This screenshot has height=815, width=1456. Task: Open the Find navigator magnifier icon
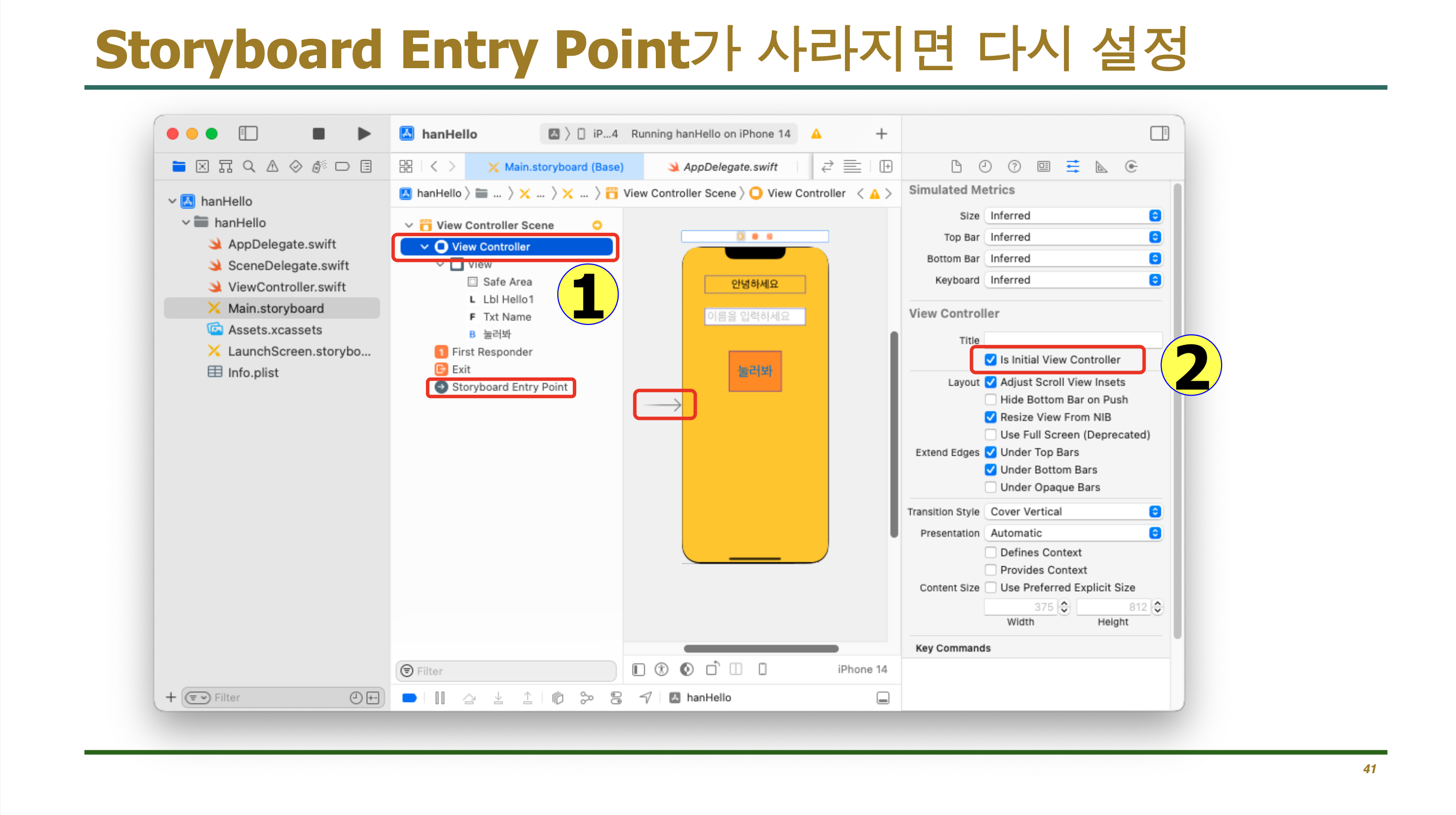(x=249, y=166)
